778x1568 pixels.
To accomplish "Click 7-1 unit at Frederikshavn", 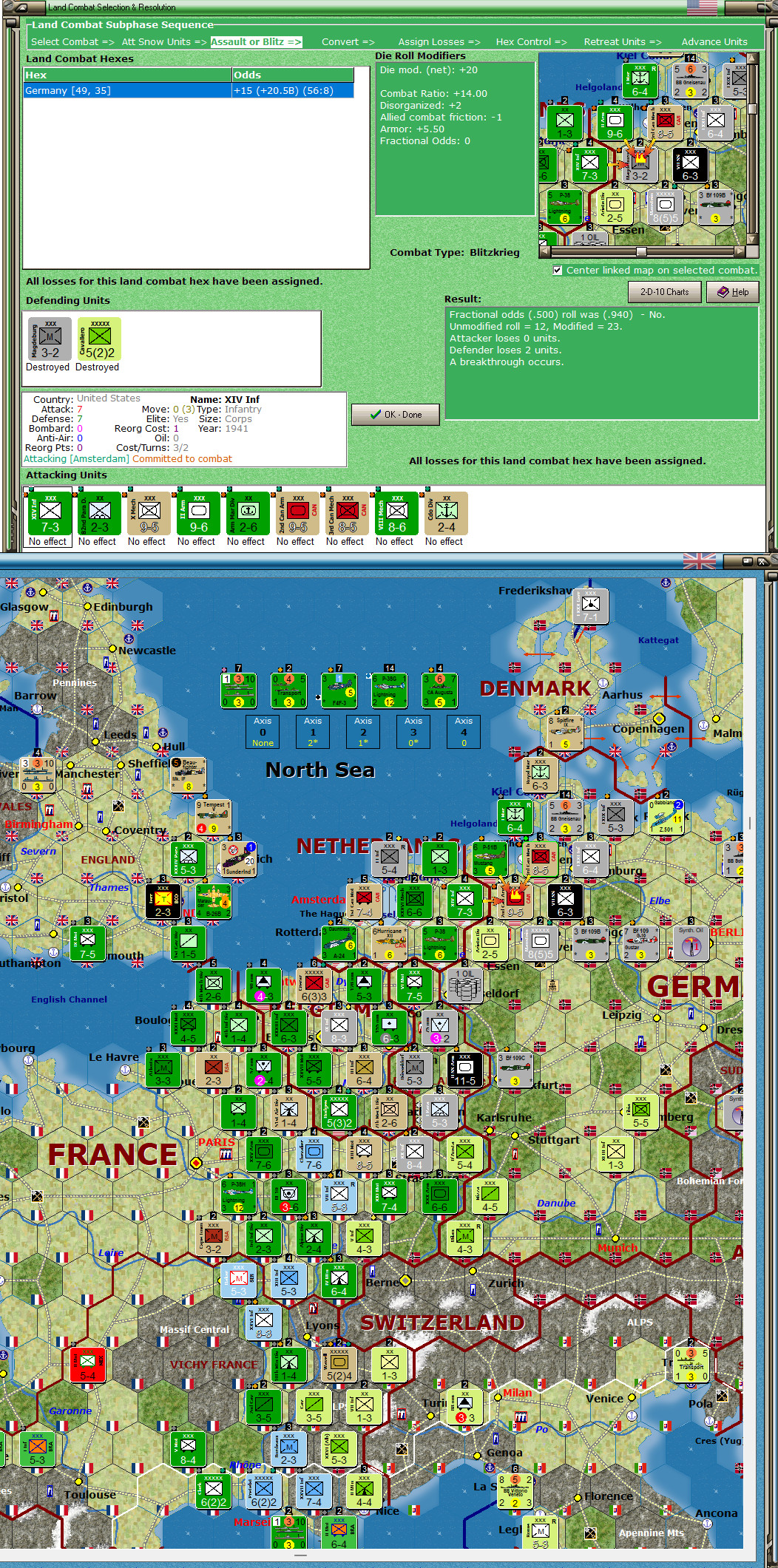I will (x=590, y=606).
